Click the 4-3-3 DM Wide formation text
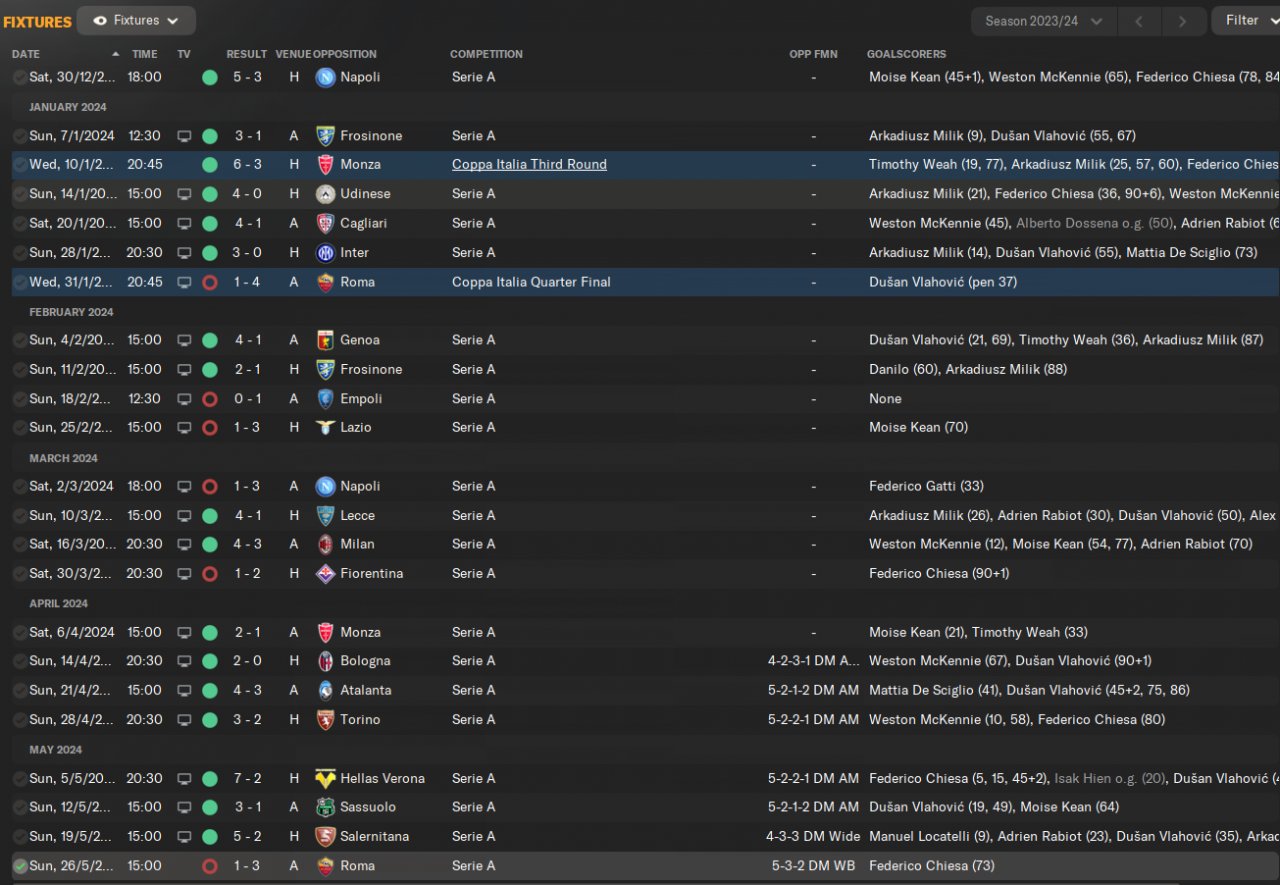1280x885 pixels. [812, 837]
